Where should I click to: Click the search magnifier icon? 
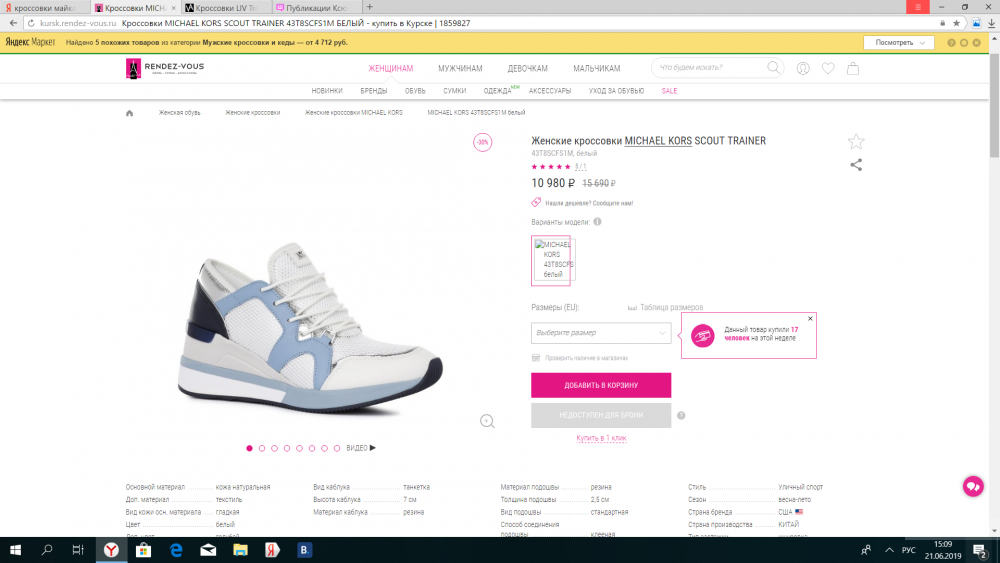click(x=773, y=68)
